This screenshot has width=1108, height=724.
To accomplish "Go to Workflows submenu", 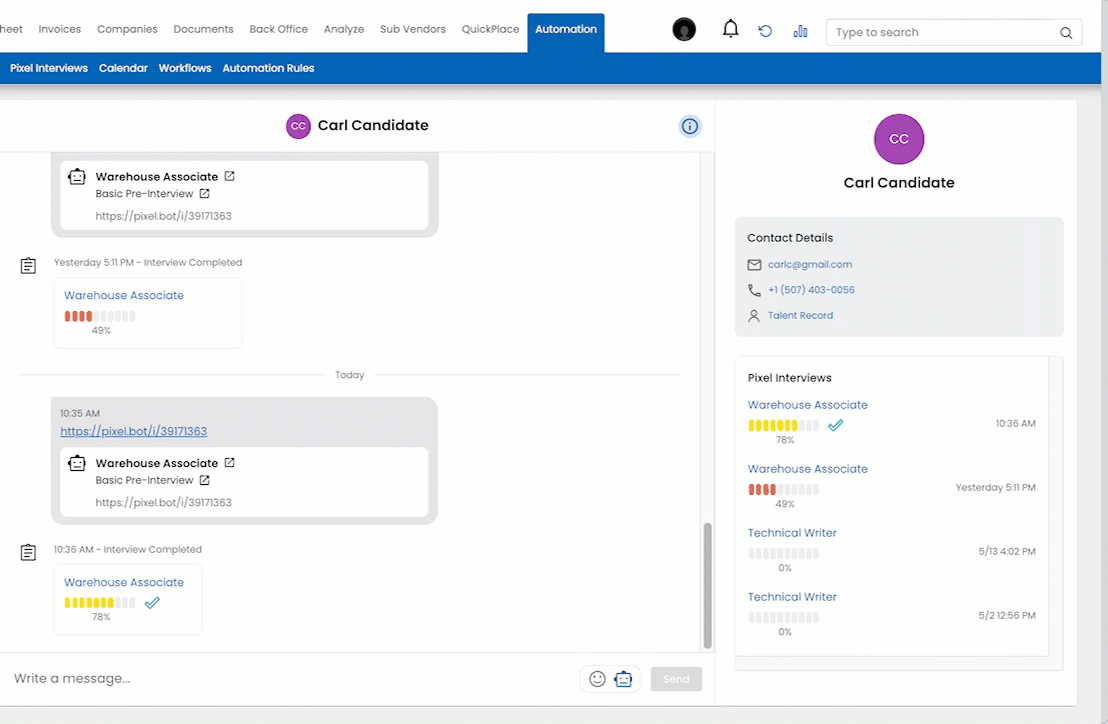I will [x=185, y=69].
